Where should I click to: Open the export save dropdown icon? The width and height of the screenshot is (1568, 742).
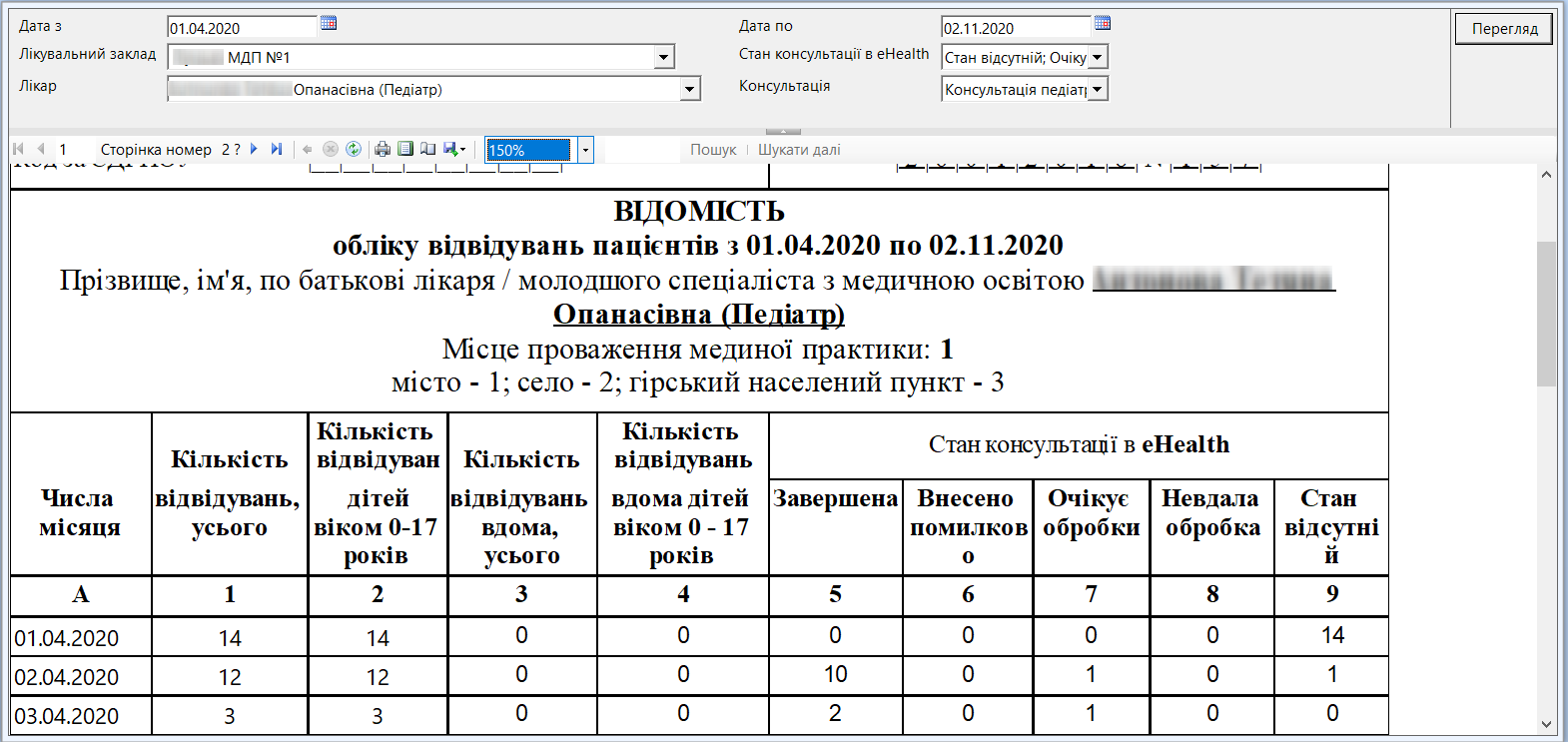[454, 149]
